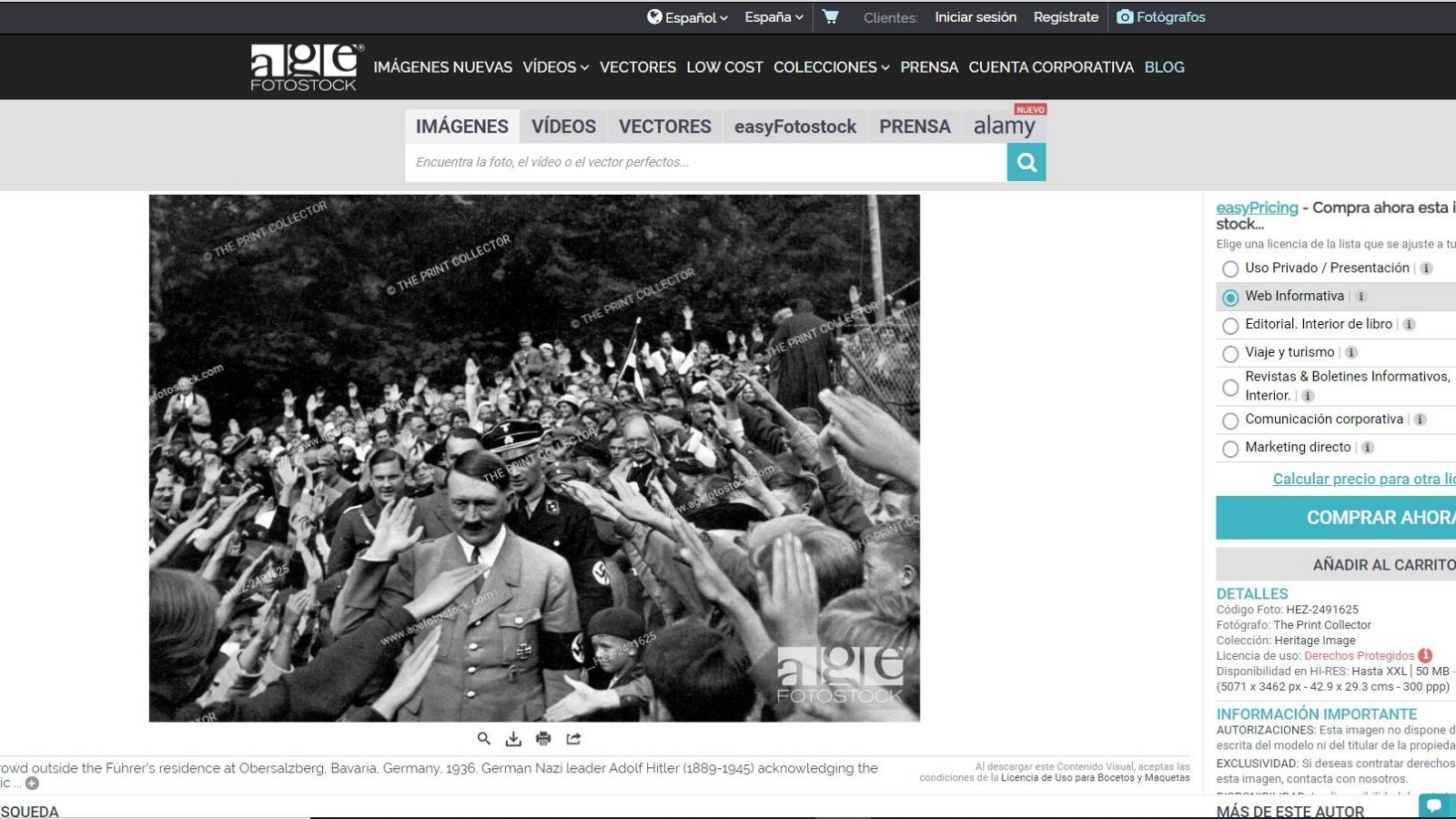This screenshot has width=1456, height=819.
Task: Print the image via the printer icon
Action: (543, 738)
